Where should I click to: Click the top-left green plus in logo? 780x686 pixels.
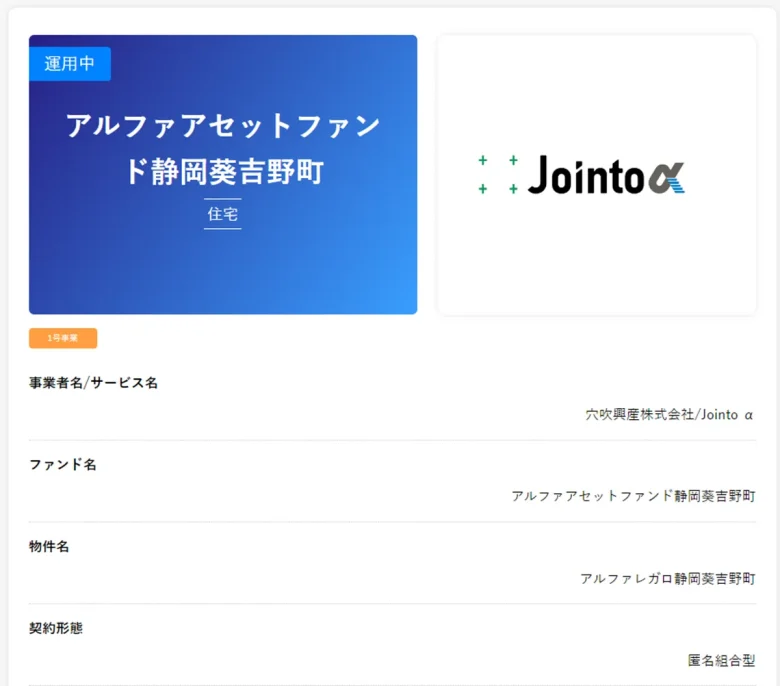click(483, 160)
